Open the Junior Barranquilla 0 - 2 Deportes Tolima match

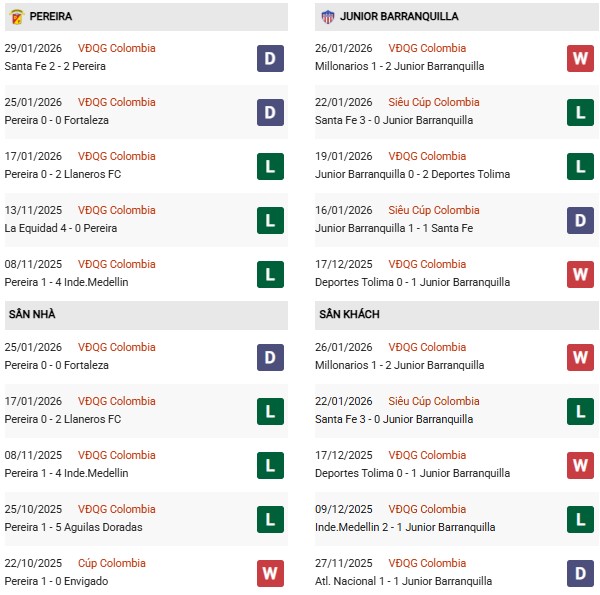tap(411, 174)
